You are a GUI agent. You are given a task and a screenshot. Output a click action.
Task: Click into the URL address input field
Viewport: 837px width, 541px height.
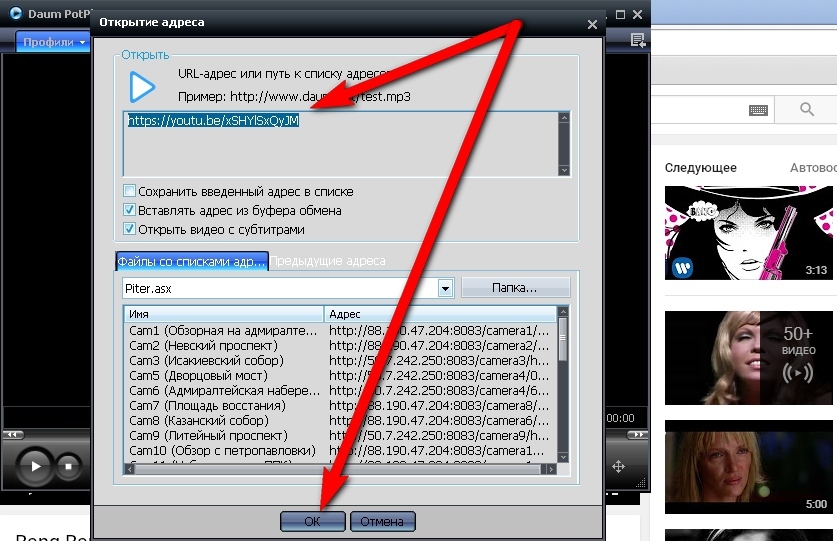[342, 144]
